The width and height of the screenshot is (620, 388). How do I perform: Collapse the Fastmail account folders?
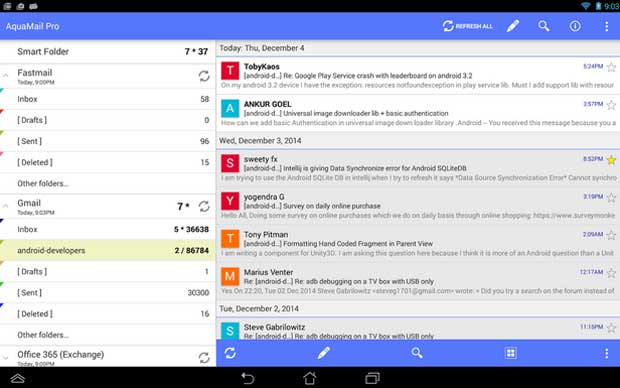pos(6,75)
